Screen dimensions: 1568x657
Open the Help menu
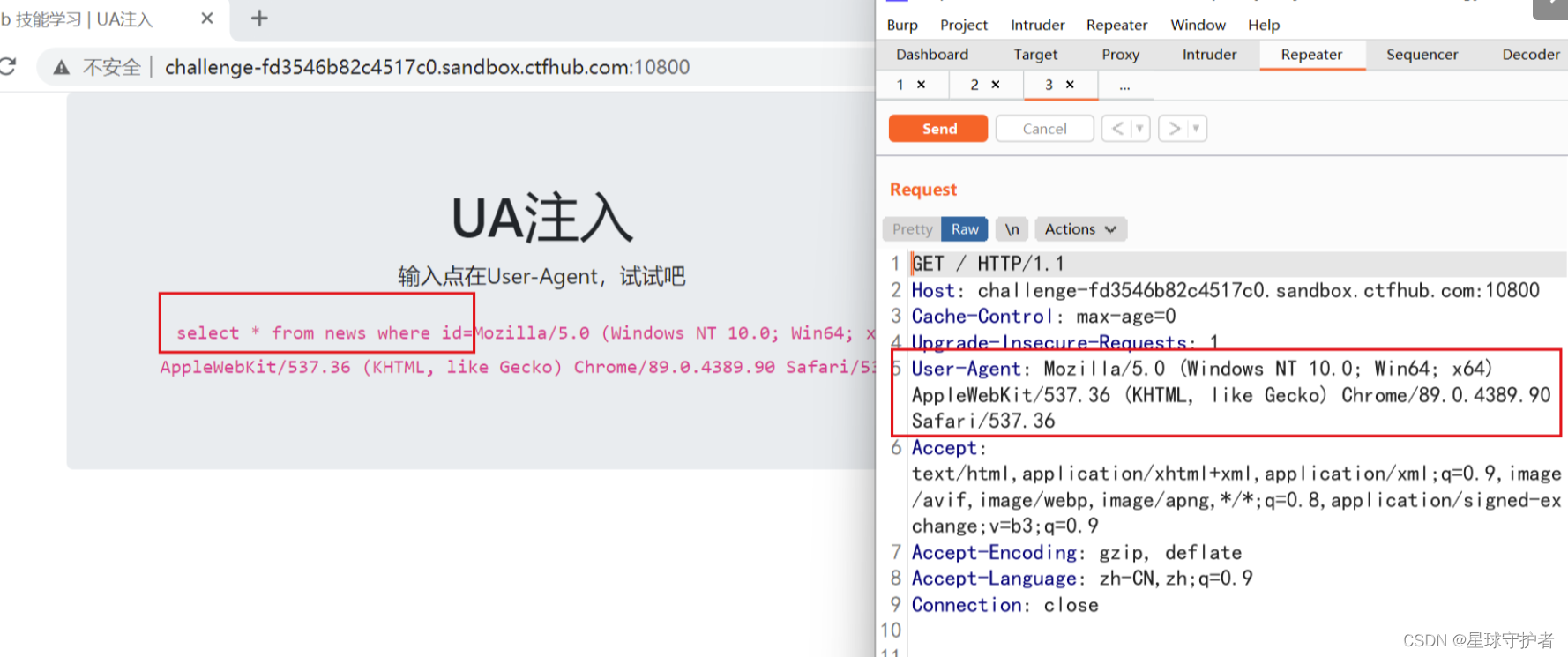pyautogui.click(x=1264, y=25)
